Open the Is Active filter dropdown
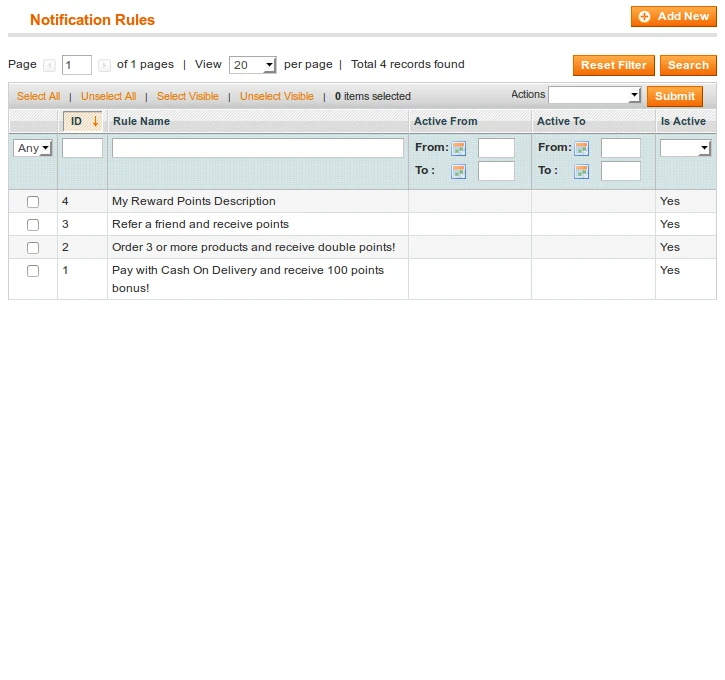Viewport: 725px width, 680px height. point(685,148)
